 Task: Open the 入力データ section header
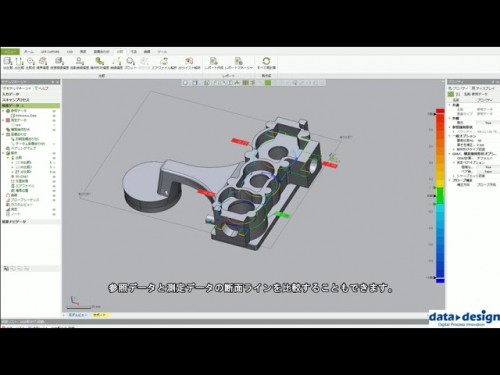(x=30, y=94)
